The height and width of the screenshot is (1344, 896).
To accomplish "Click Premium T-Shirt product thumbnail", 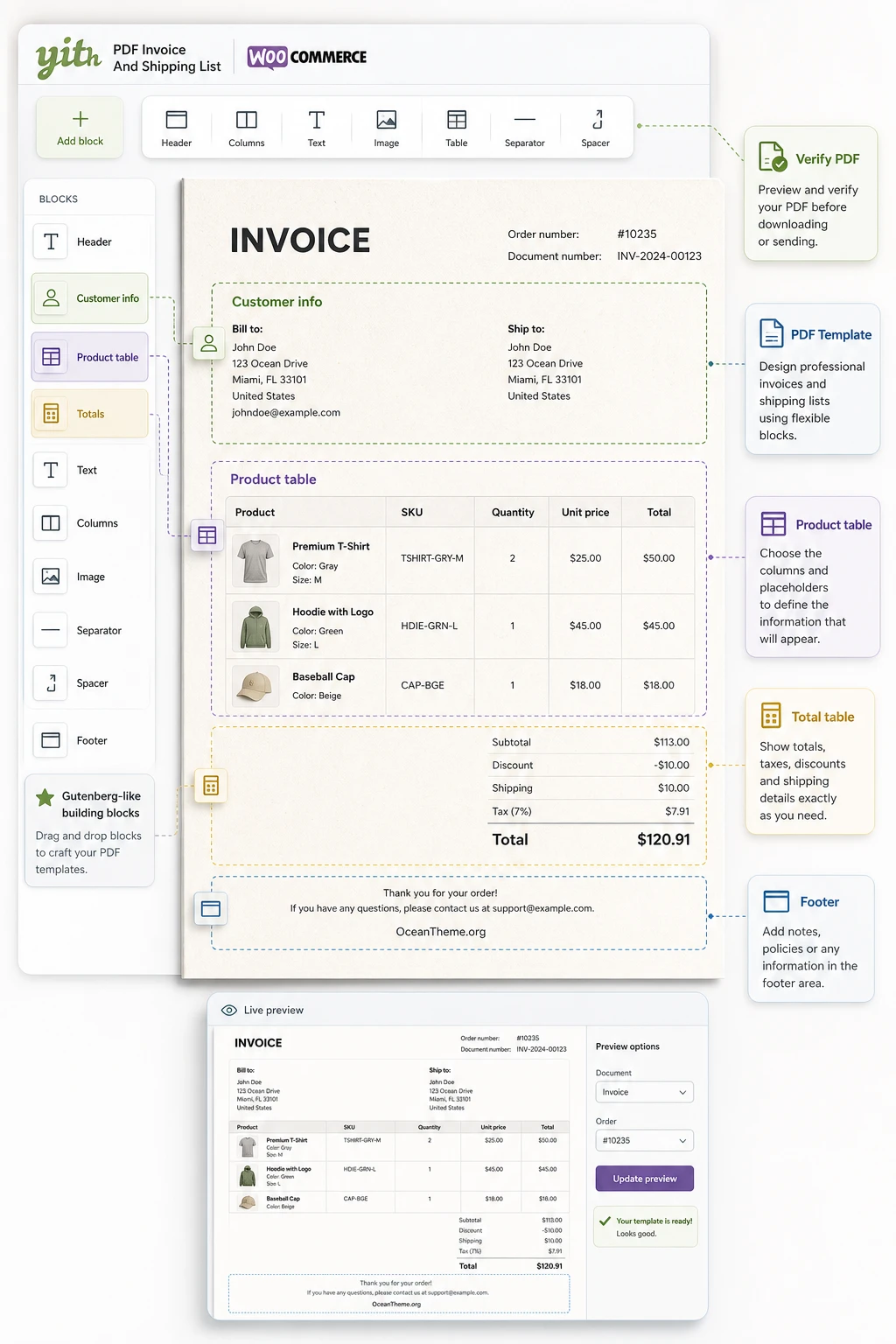I will (x=255, y=560).
